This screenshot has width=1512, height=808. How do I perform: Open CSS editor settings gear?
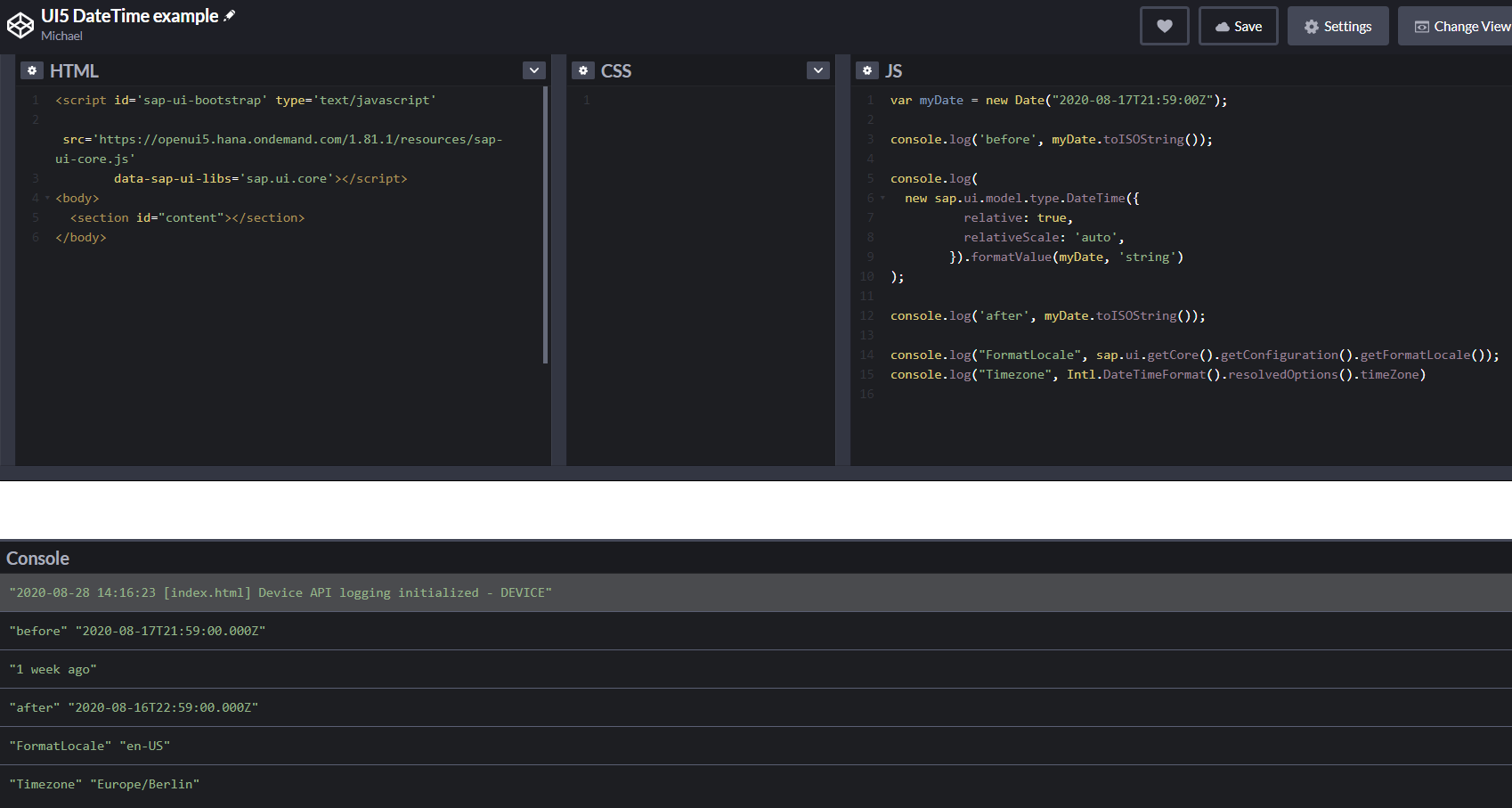click(583, 70)
